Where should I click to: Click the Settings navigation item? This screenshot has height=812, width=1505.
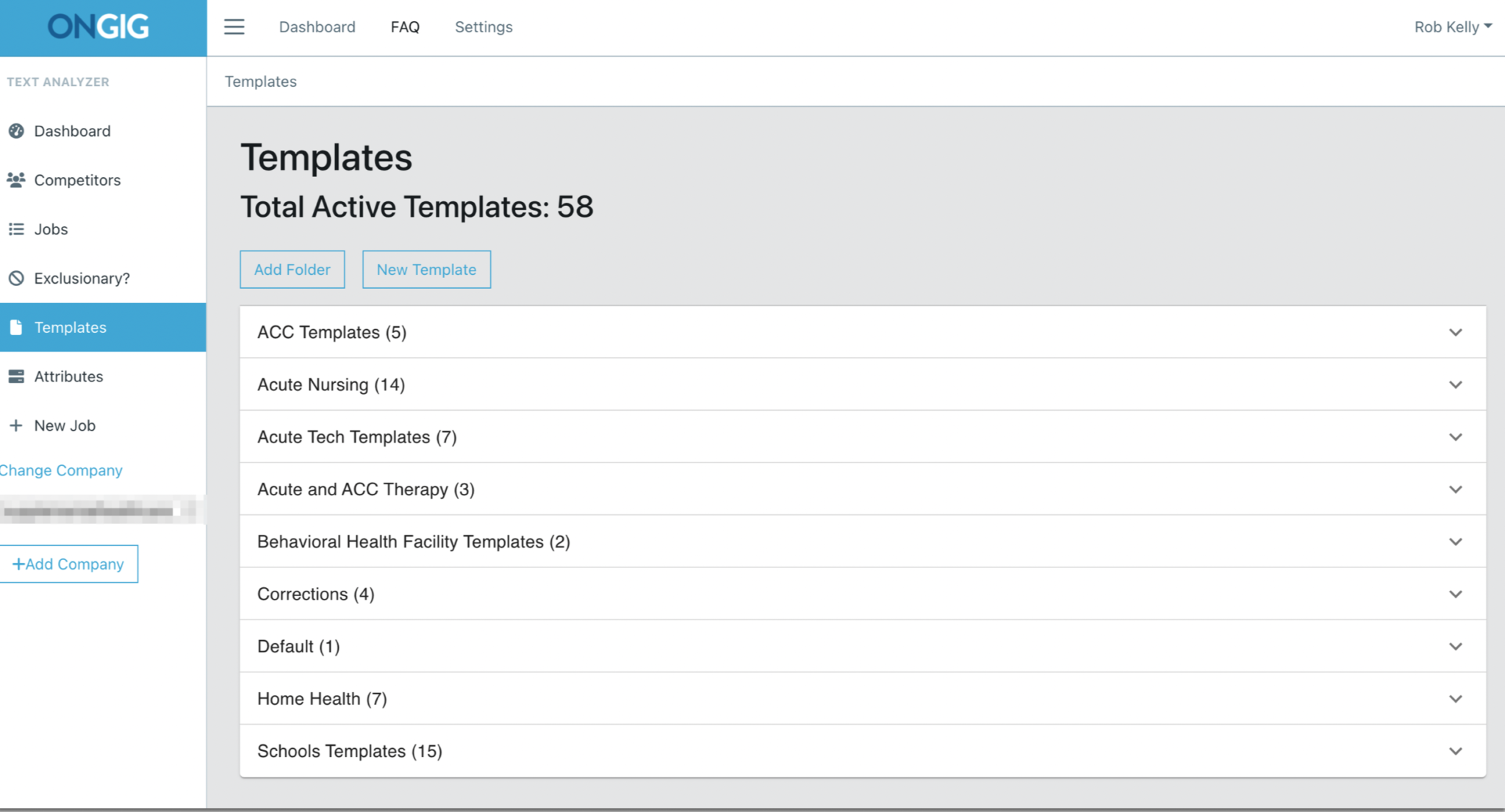coord(484,27)
